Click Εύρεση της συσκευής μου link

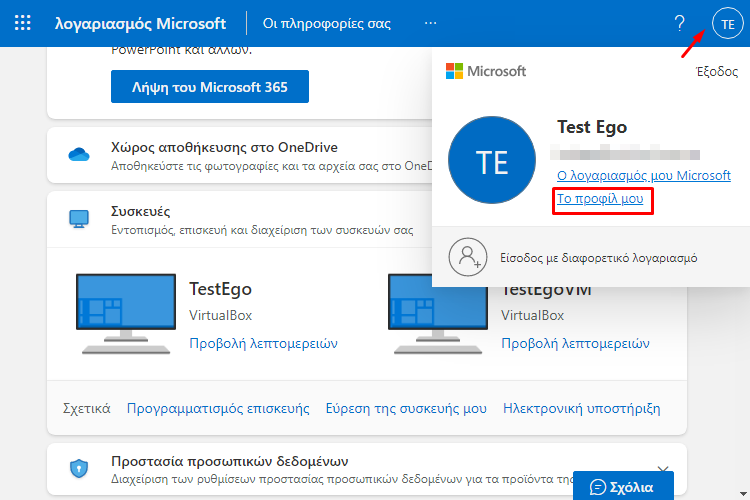coord(406,409)
